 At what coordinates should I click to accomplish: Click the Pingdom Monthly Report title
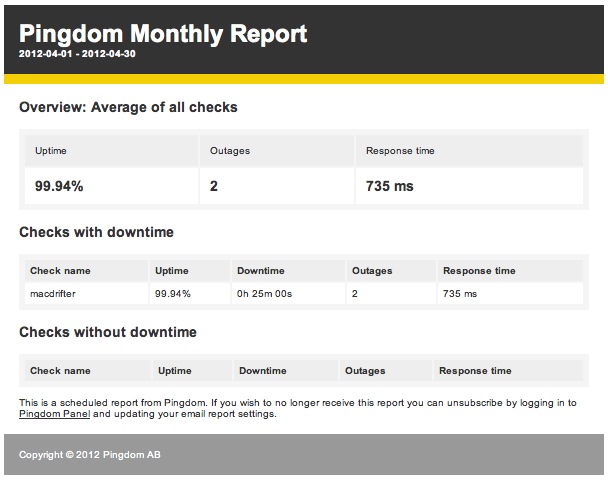163,33
